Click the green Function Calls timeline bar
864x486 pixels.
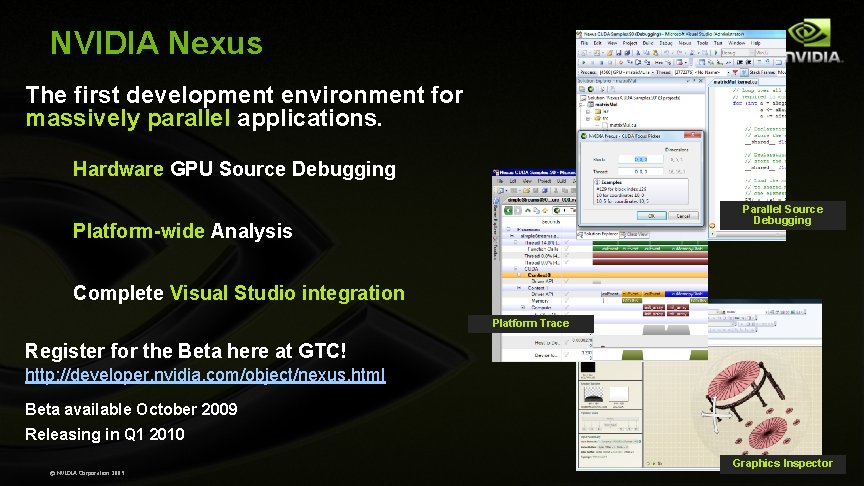point(650,249)
